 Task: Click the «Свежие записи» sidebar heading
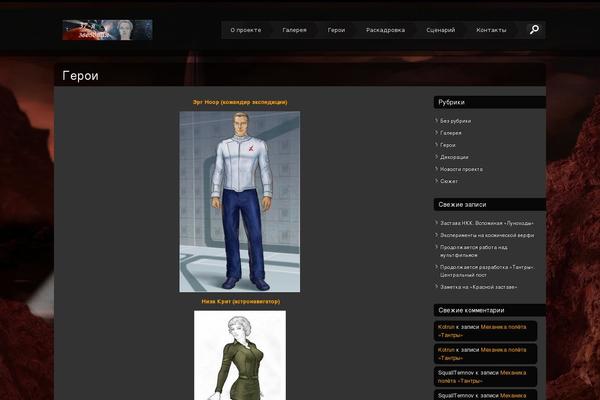[462, 204]
